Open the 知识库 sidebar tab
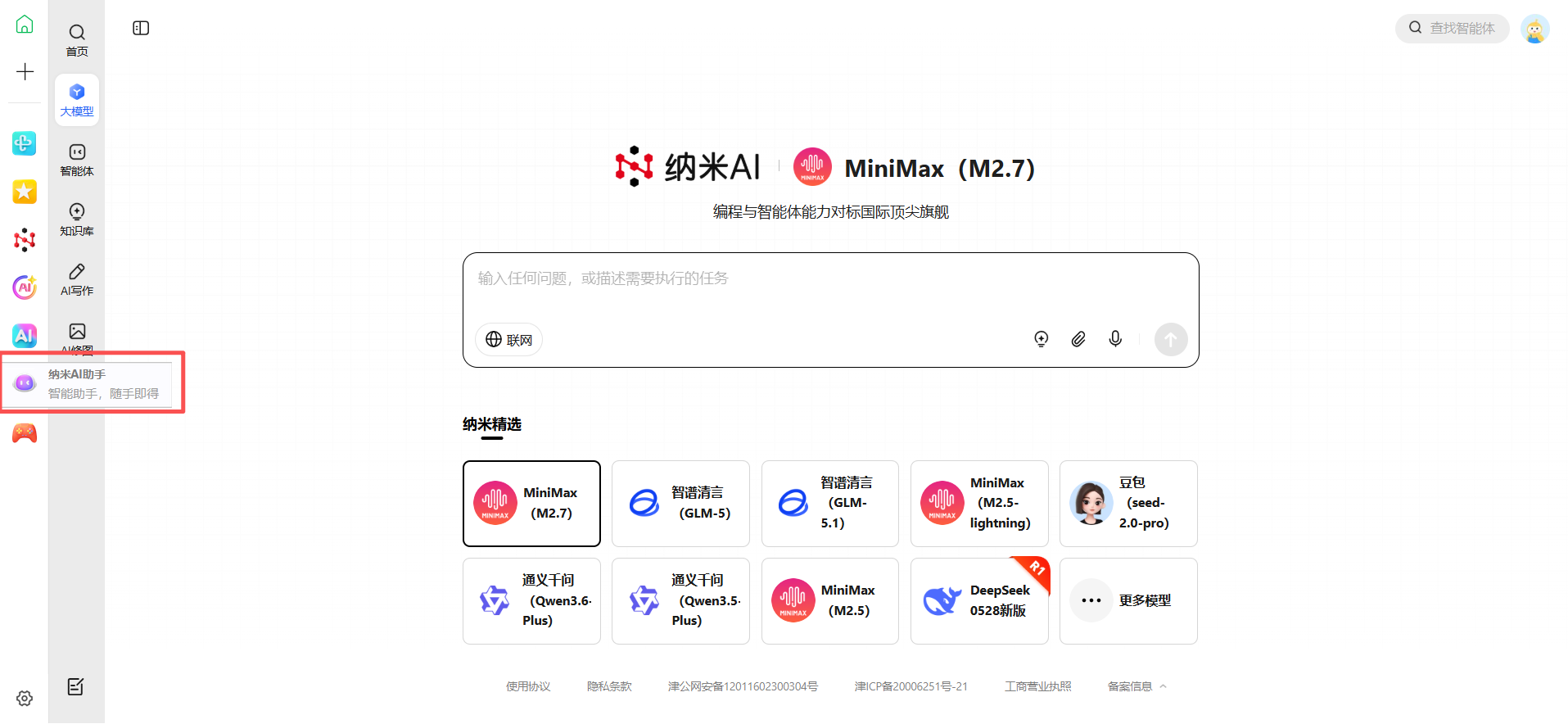This screenshot has width=1568, height=724. click(x=77, y=219)
